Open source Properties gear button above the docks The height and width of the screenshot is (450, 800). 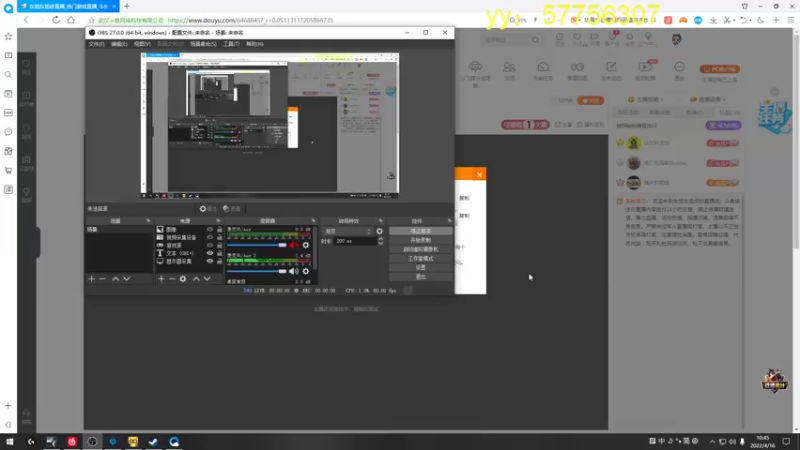click(x=208, y=209)
